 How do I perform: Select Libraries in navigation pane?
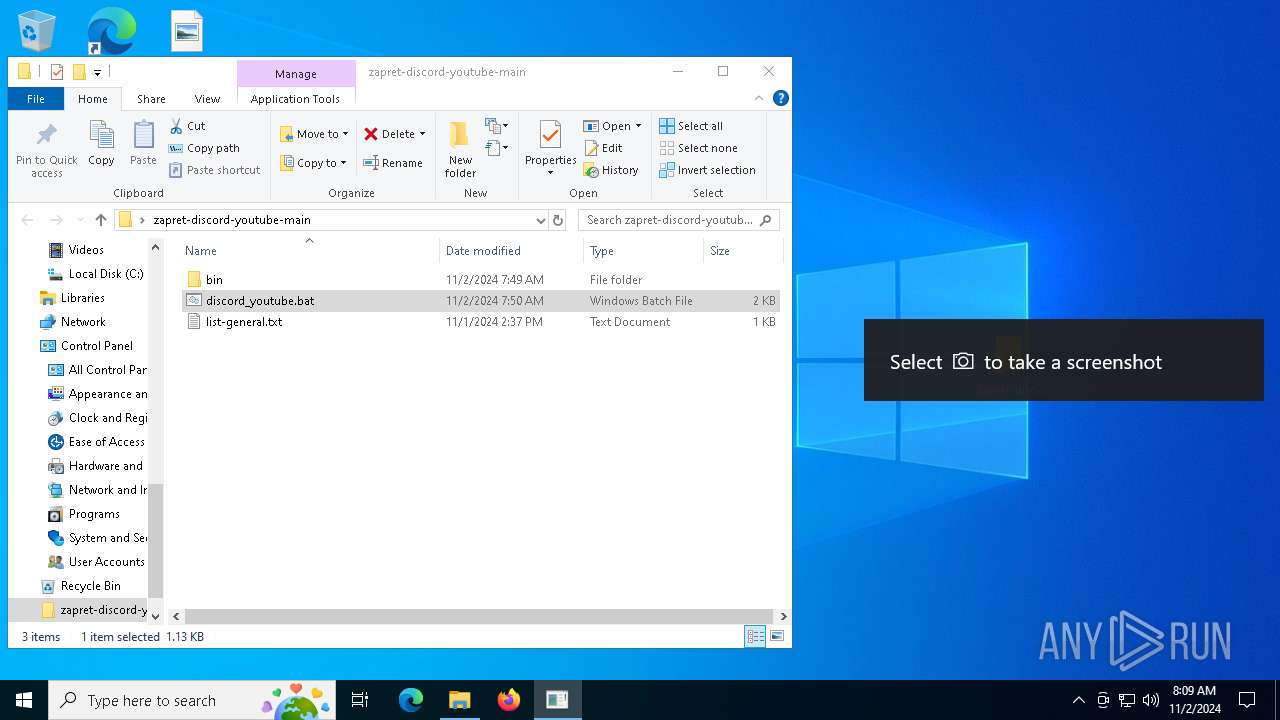click(x=82, y=298)
